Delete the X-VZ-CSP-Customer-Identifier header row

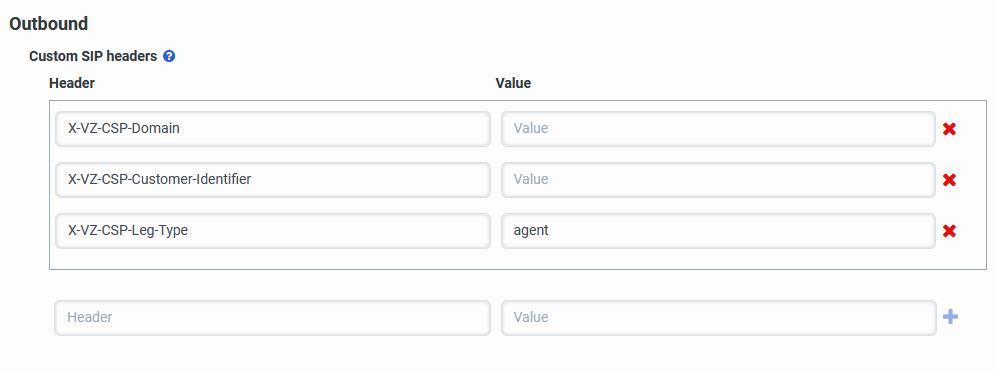click(x=949, y=180)
